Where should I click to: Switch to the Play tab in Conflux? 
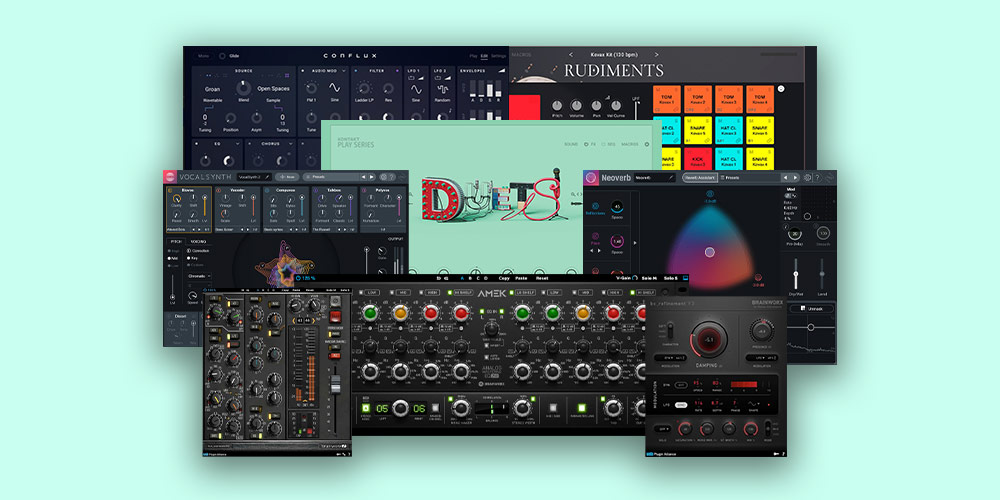(x=473, y=56)
